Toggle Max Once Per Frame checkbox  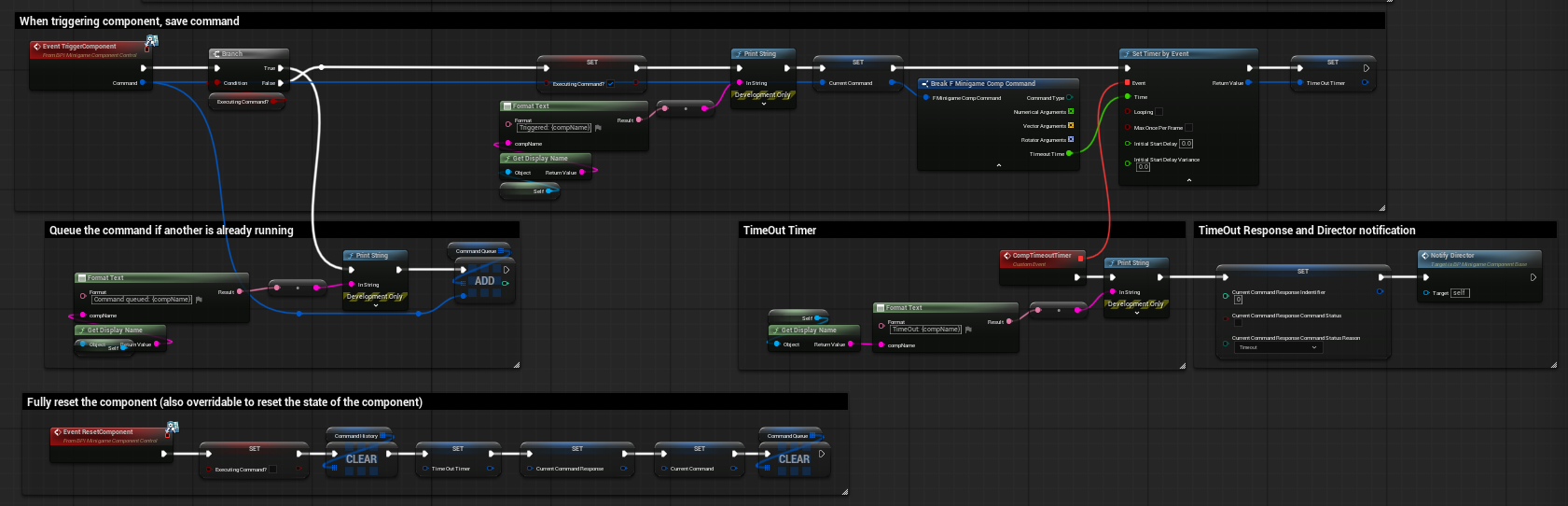pos(1188,128)
